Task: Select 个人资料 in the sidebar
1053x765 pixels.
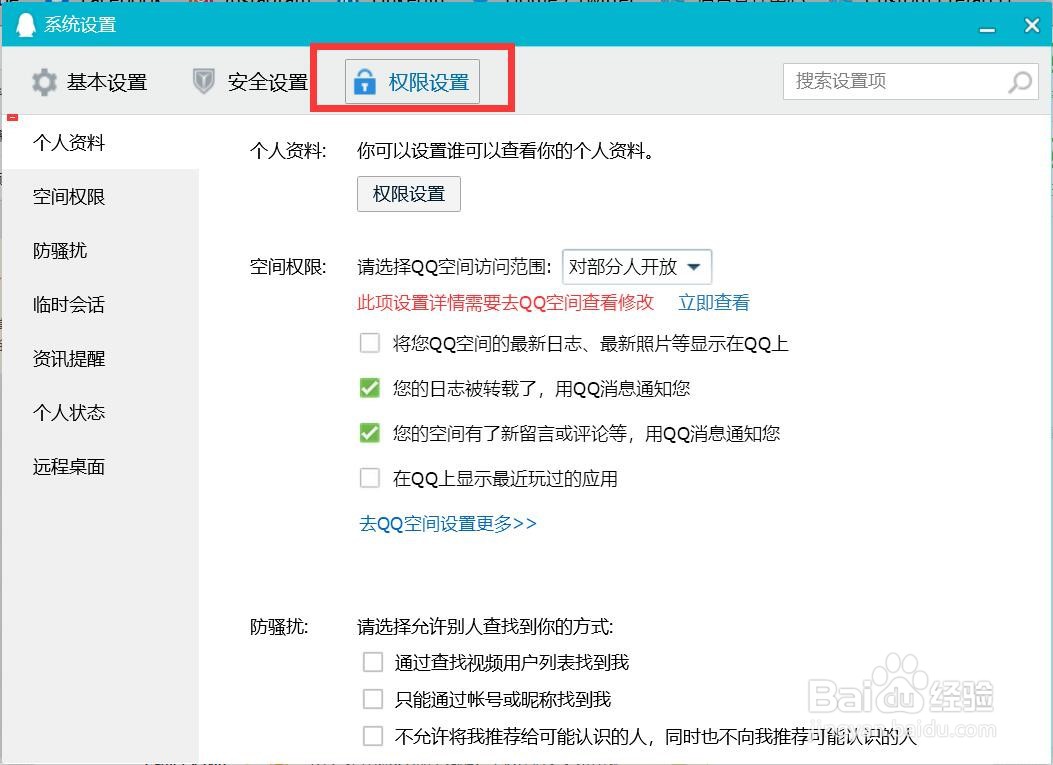Action: (101, 142)
